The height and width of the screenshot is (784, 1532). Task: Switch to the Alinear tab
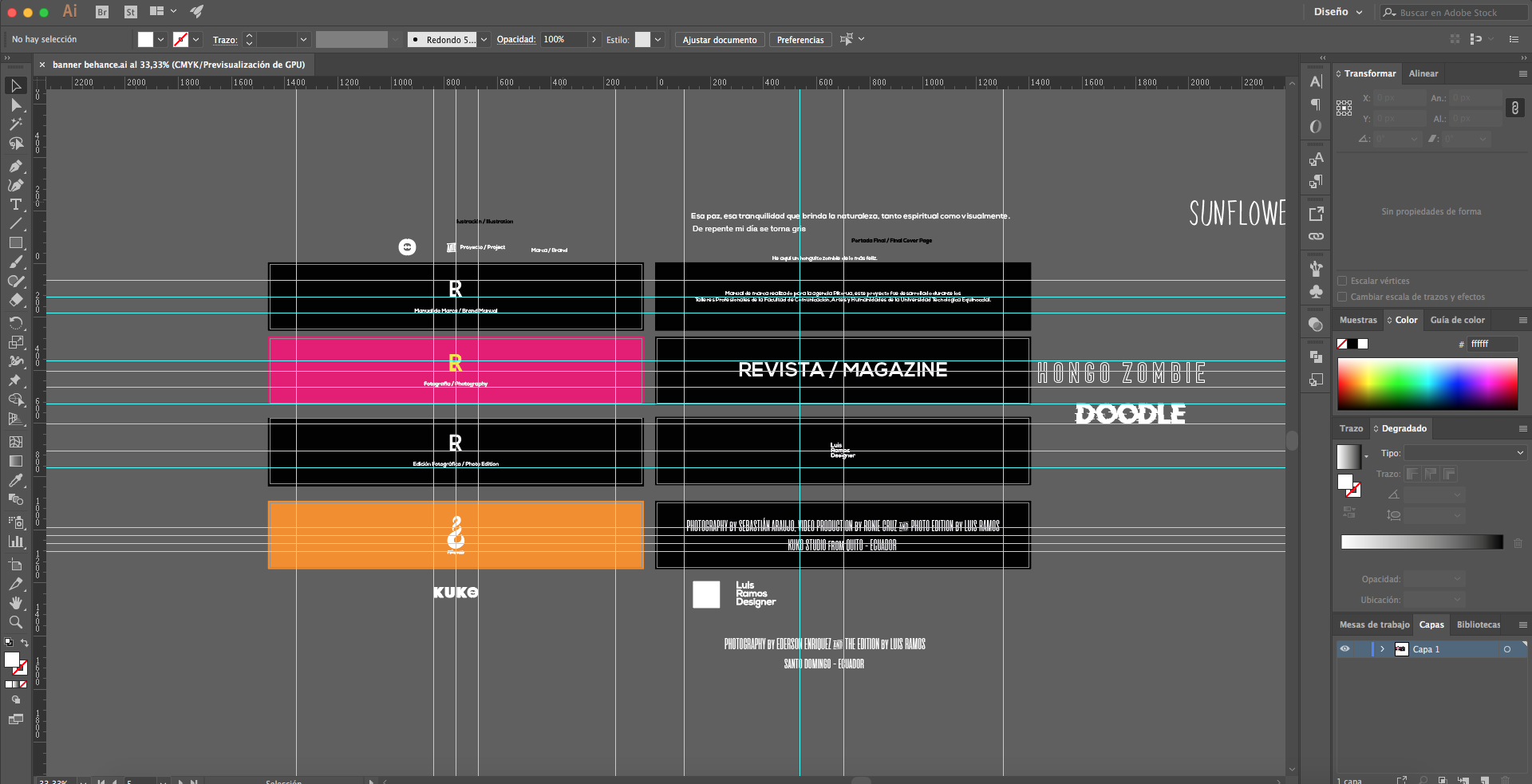coord(1423,73)
